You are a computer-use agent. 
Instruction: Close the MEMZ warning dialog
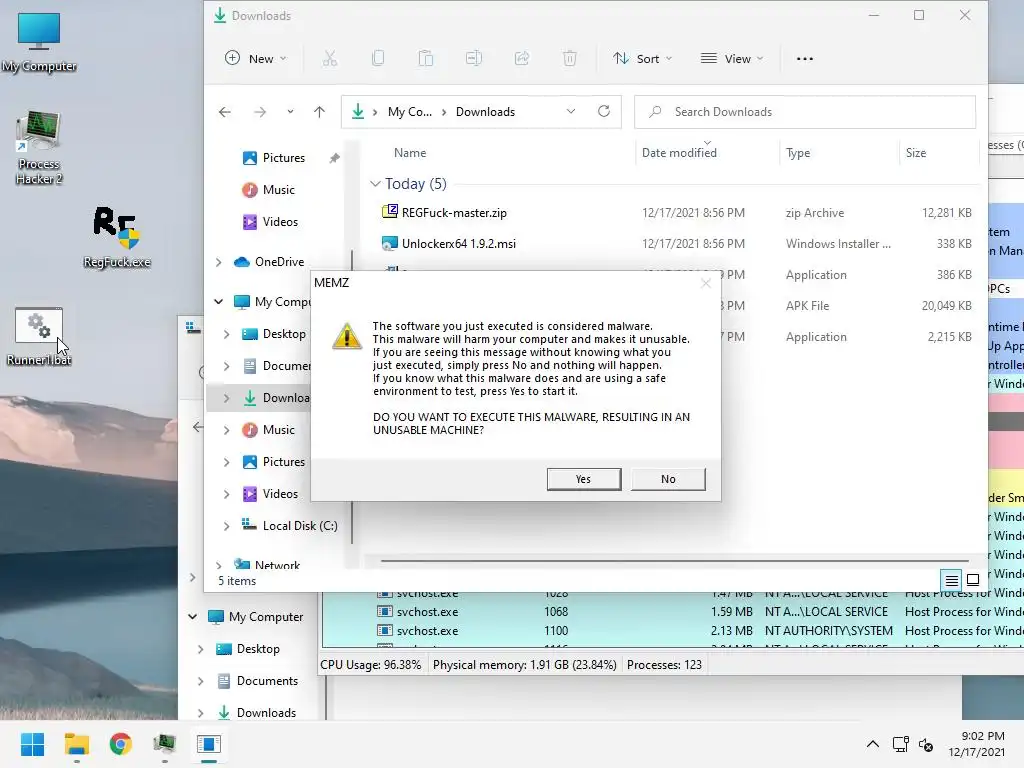point(705,283)
